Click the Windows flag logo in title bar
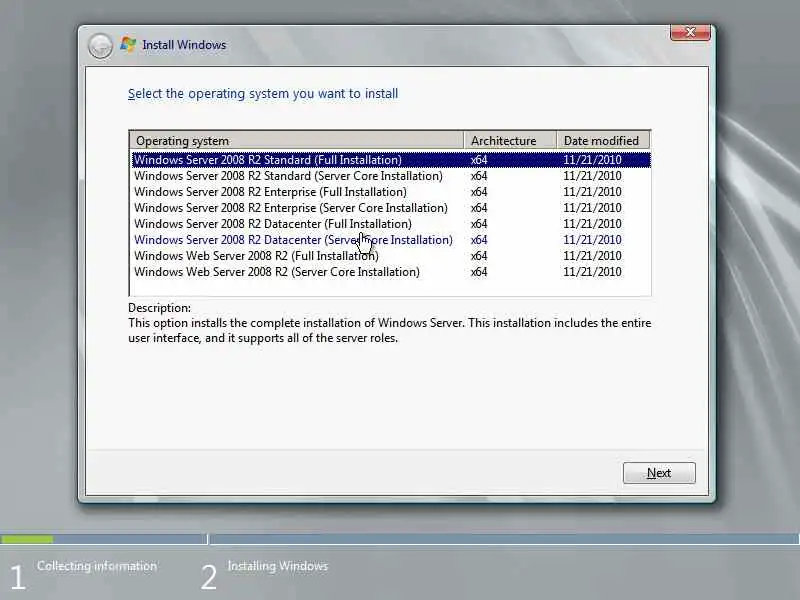 128,45
